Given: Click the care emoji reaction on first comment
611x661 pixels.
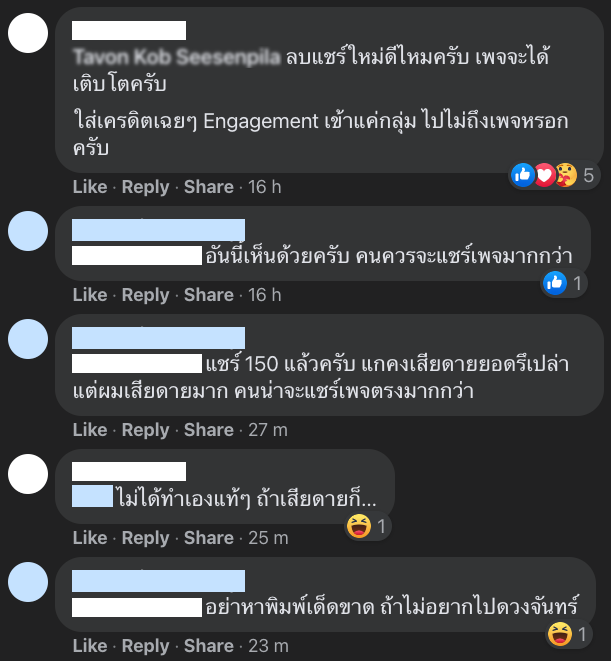Looking at the screenshot, I should pyautogui.click(x=566, y=175).
